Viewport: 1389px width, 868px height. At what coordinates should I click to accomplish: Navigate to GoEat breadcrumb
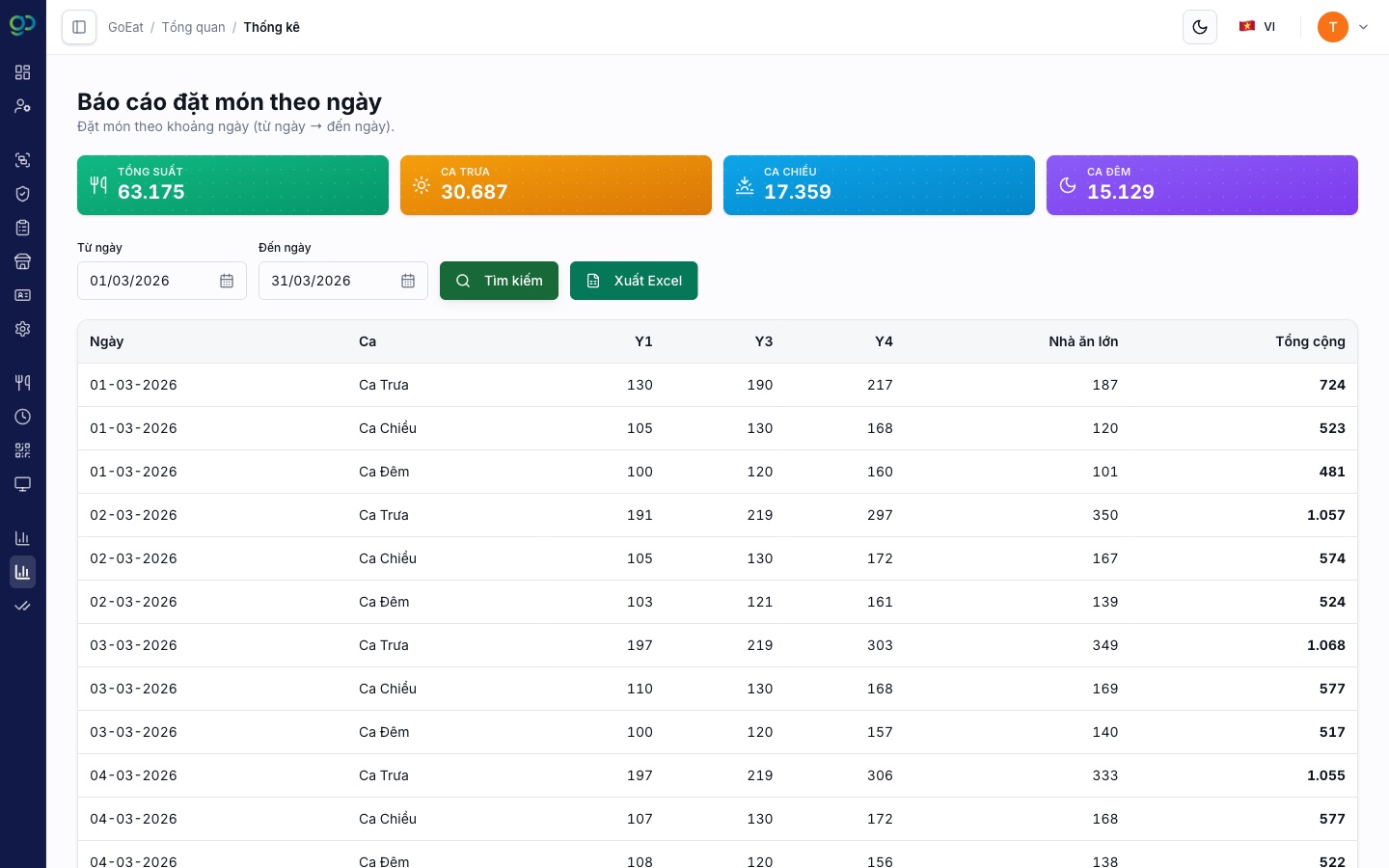125,27
